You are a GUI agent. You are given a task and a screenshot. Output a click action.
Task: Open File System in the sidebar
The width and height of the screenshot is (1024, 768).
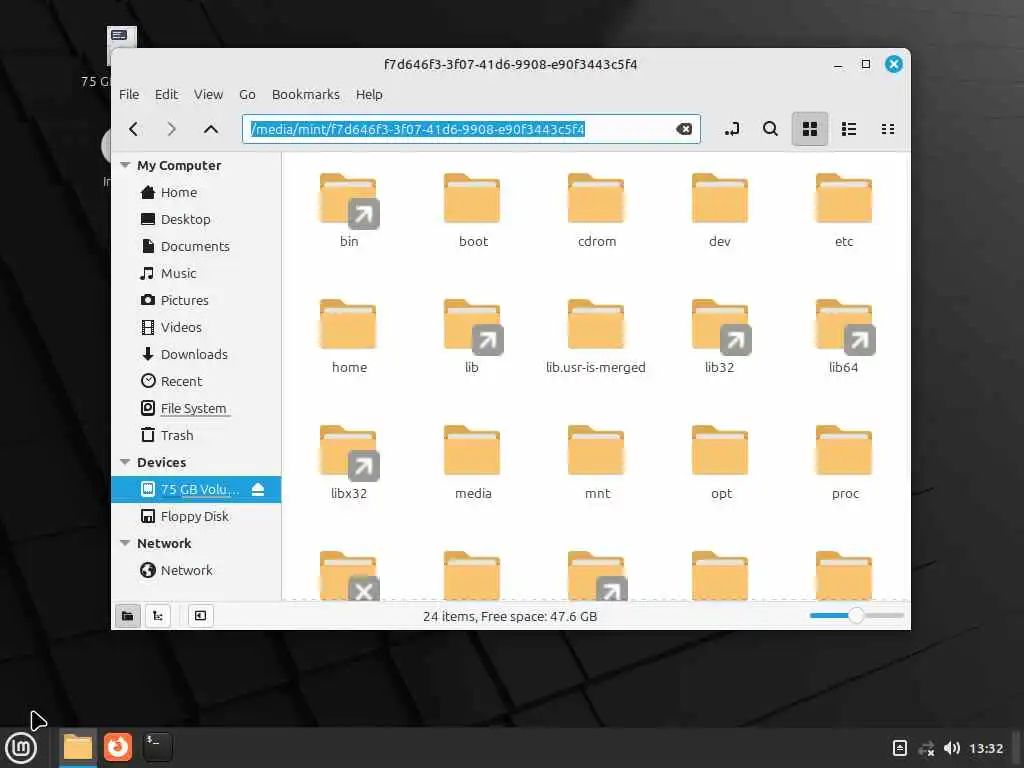(x=196, y=408)
